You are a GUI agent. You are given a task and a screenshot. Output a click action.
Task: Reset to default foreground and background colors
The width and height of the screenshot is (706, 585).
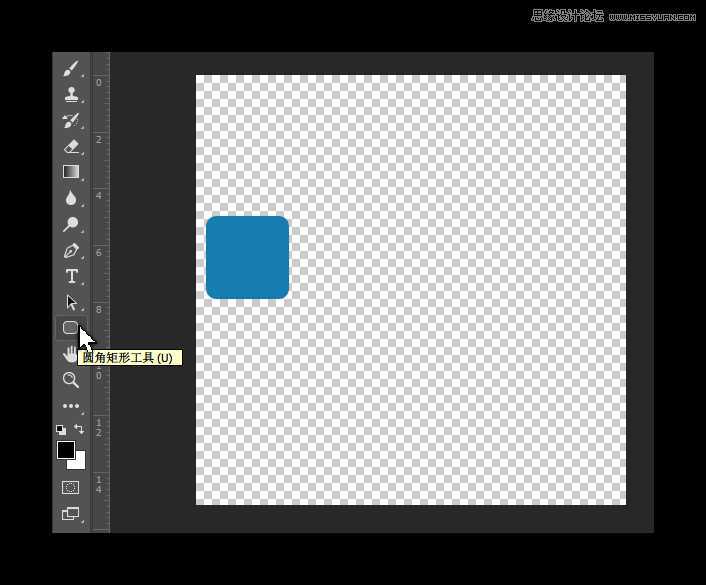(61, 429)
